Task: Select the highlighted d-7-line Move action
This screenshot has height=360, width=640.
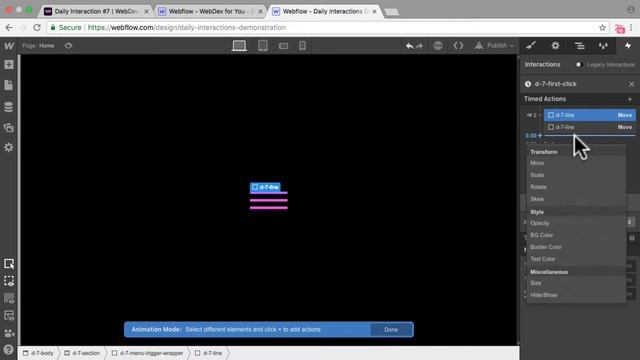Action: pos(590,115)
